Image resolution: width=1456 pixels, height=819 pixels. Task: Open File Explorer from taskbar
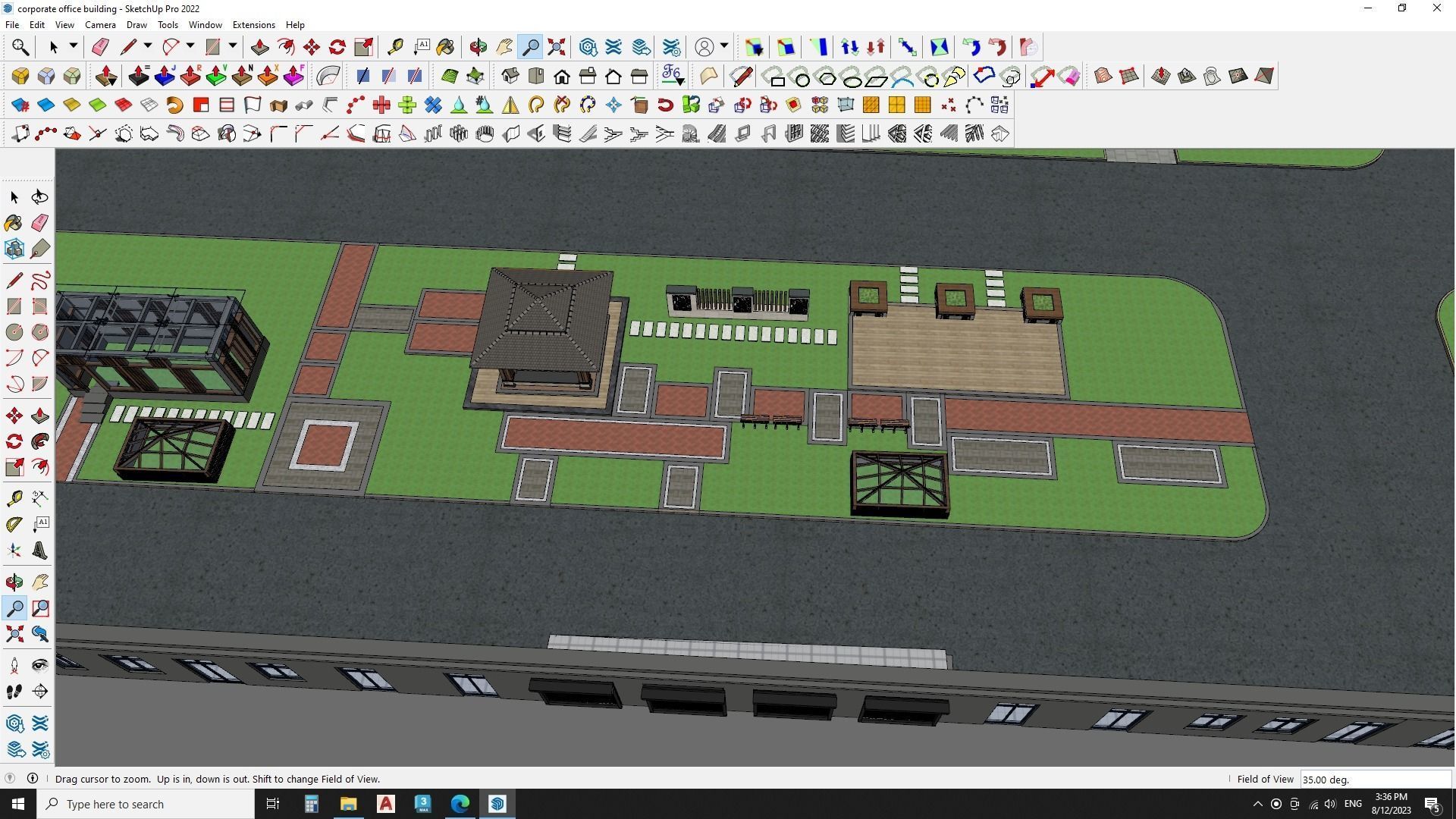coord(348,804)
